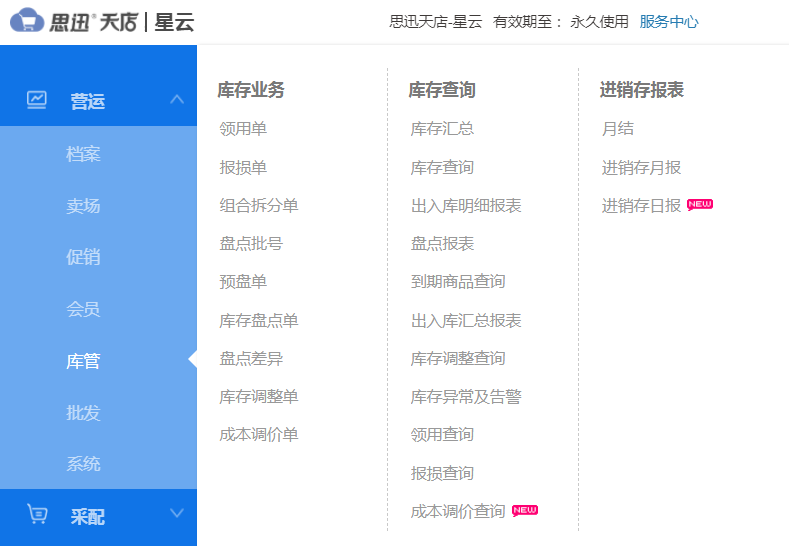Open 报损单
Image resolution: width=789 pixels, height=546 pixels.
point(243,168)
